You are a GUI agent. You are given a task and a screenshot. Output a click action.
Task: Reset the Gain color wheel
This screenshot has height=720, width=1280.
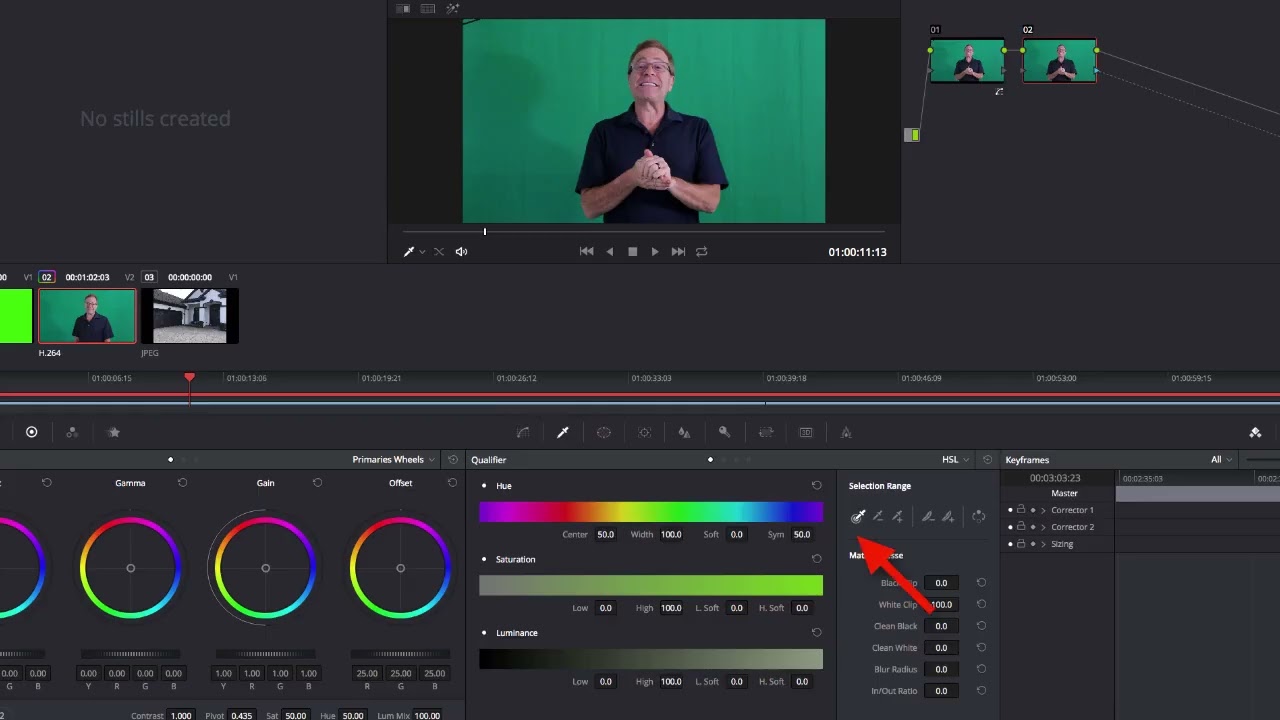[x=317, y=482]
